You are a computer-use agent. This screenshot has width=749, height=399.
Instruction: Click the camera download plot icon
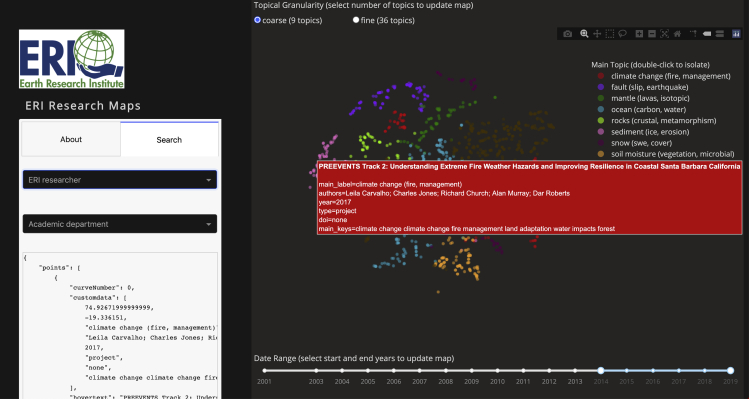567,34
